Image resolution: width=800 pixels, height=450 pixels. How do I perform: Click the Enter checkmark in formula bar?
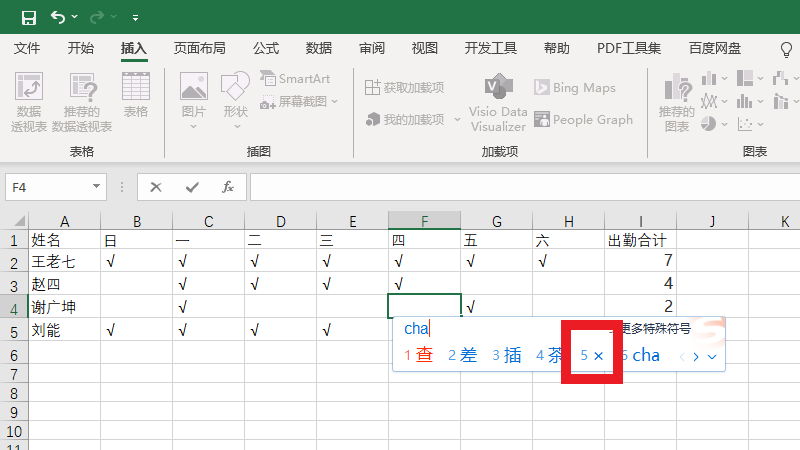click(x=192, y=187)
